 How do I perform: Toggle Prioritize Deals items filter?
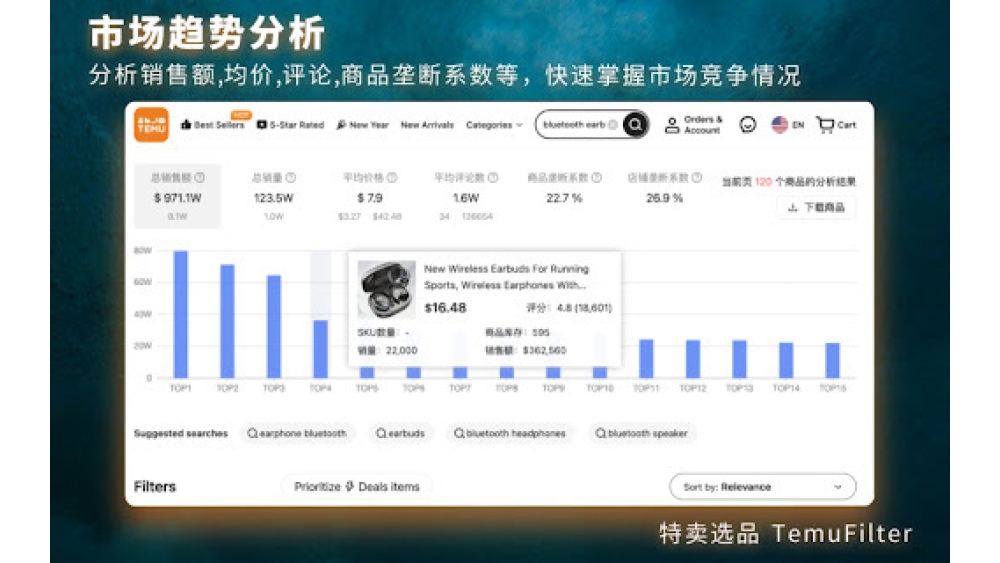point(357,487)
